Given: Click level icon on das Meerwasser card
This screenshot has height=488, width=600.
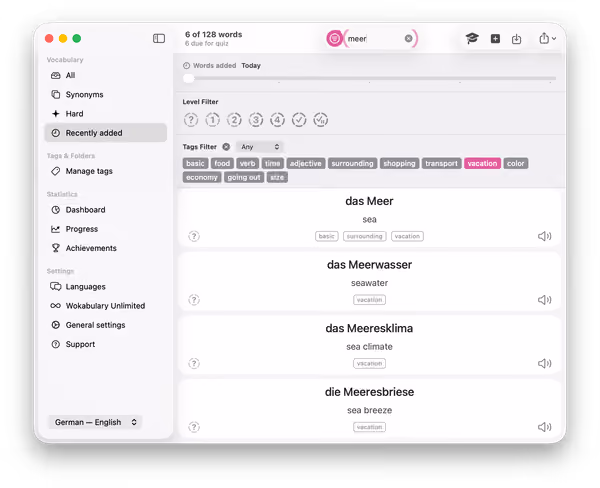Looking at the screenshot, I should (194, 300).
